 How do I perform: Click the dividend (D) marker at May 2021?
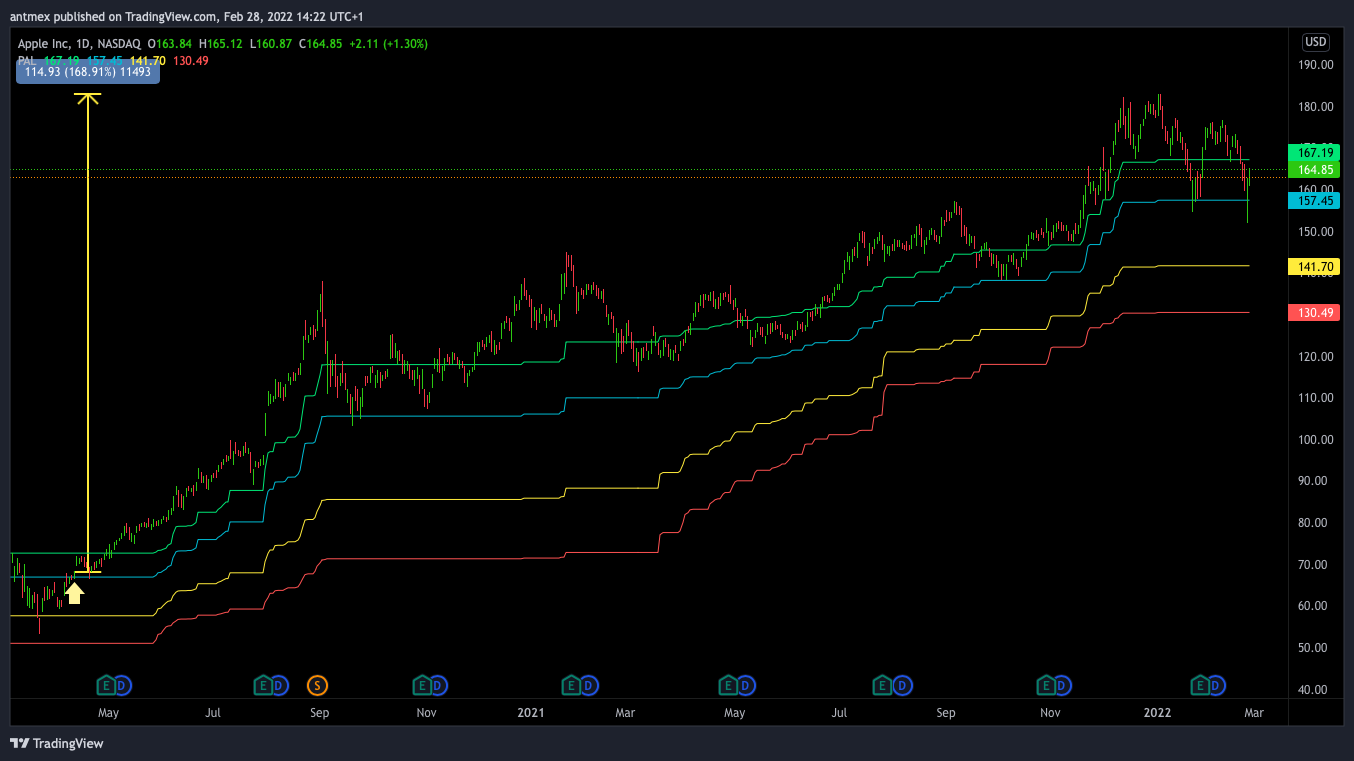tap(746, 685)
